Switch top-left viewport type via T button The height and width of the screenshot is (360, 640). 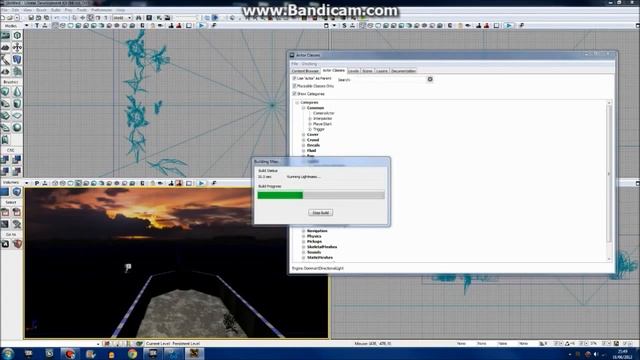click(x=37, y=25)
